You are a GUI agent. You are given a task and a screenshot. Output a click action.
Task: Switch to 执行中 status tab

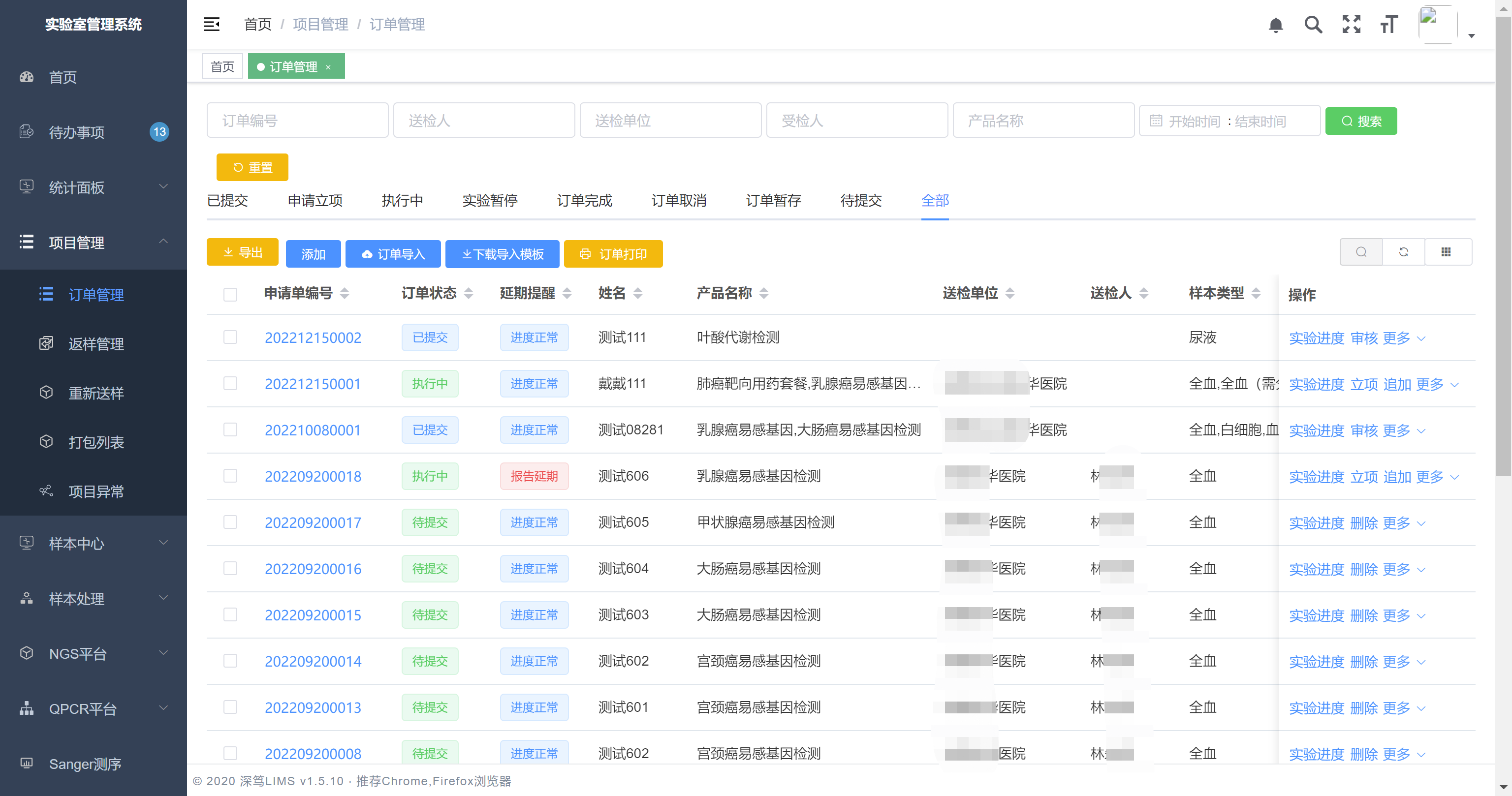click(x=402, y=201)
